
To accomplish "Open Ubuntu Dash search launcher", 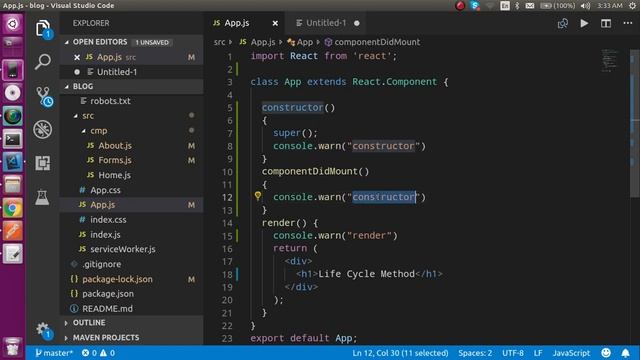I will pyautogui.click(x=13, y=24).
